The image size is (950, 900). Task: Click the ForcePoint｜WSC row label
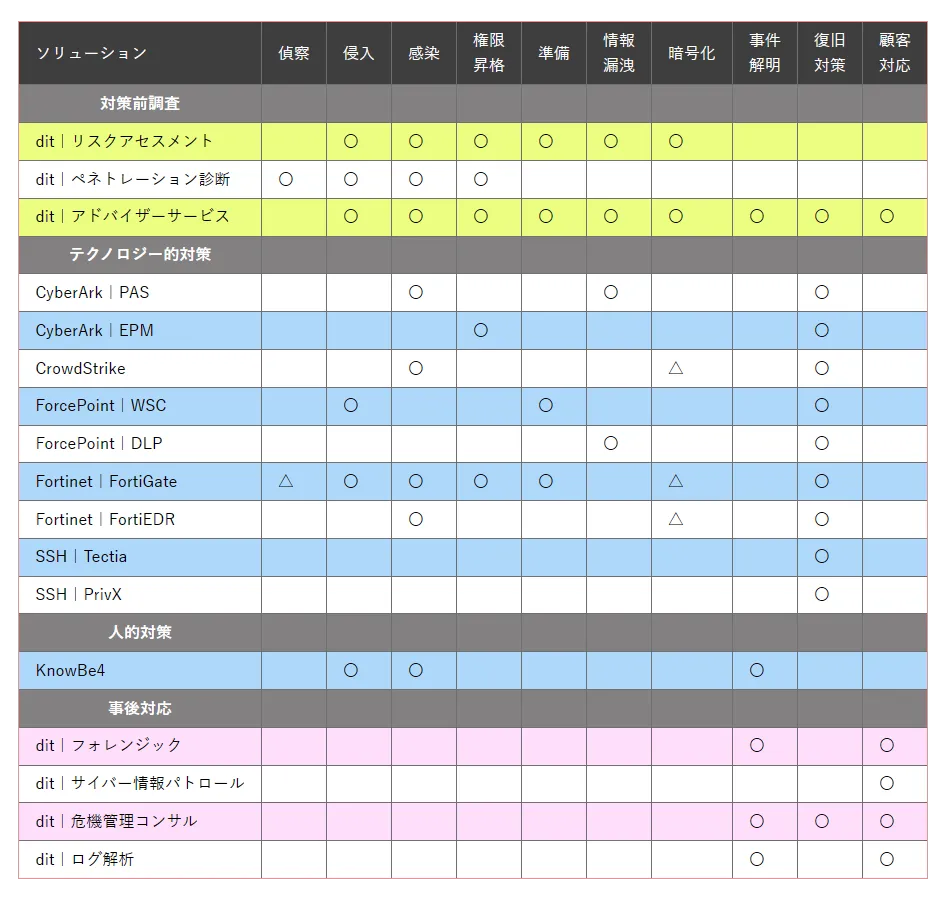[x=101, y=405]
